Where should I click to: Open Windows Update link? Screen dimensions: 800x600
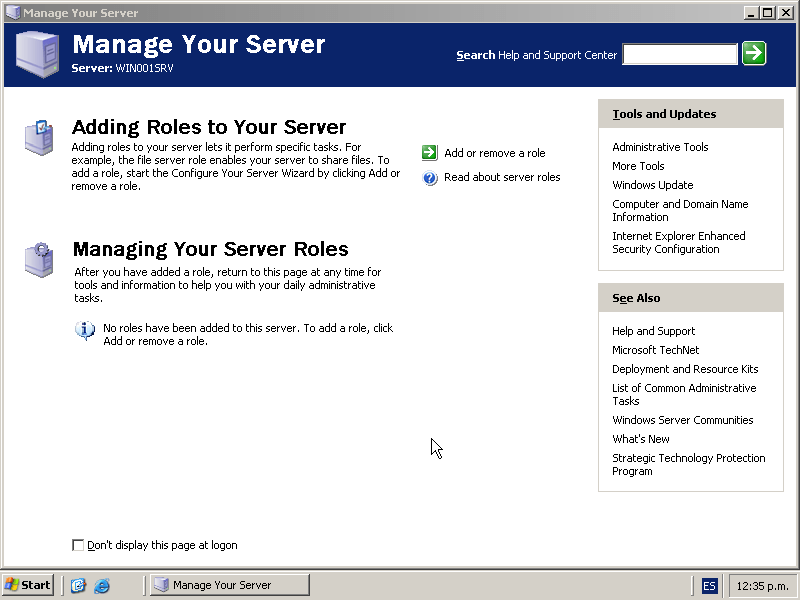(652, 185)
